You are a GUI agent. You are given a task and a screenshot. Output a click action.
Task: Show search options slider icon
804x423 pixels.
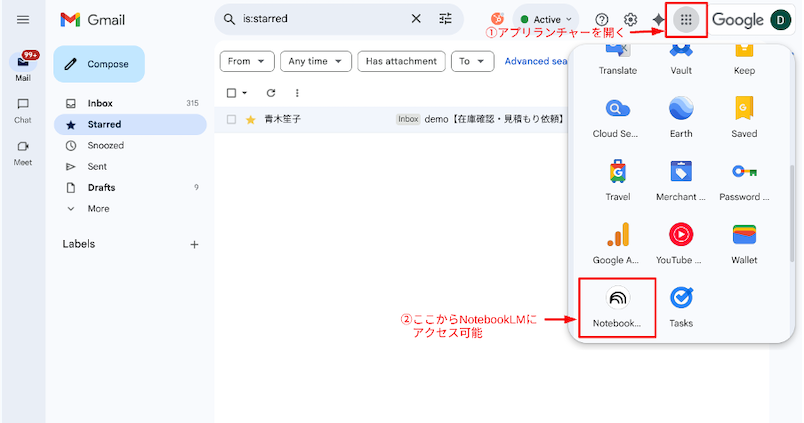point(446,19)
